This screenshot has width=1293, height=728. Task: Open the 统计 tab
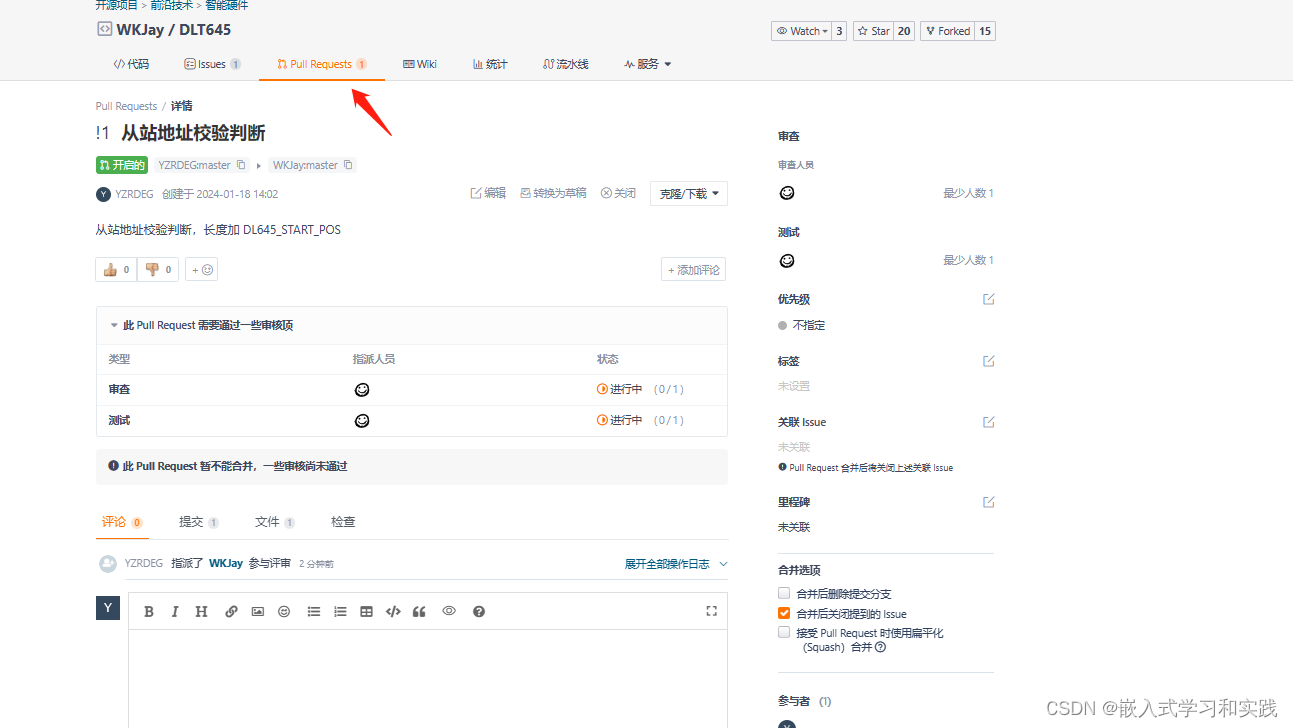(490, 64)
